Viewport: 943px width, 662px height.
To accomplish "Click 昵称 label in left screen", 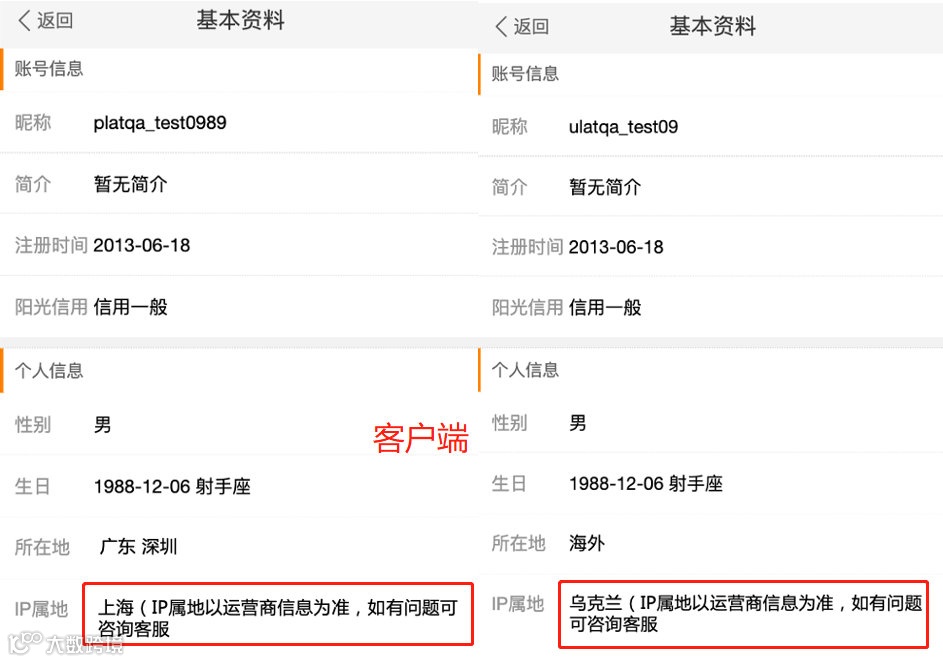I will point(33,123).
